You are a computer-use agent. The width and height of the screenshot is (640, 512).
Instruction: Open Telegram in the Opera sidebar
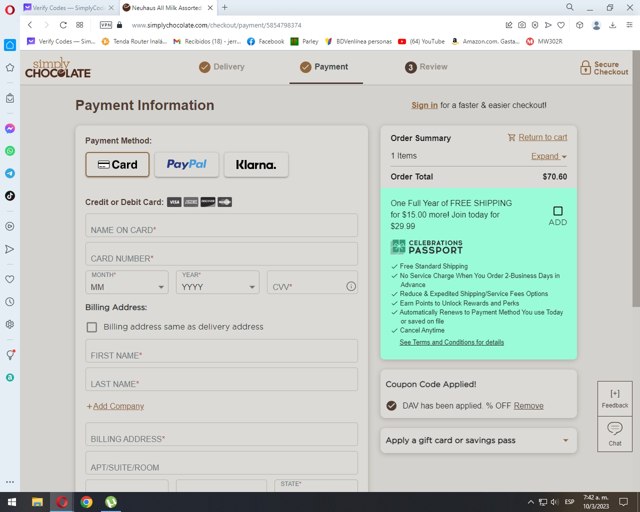10,174
